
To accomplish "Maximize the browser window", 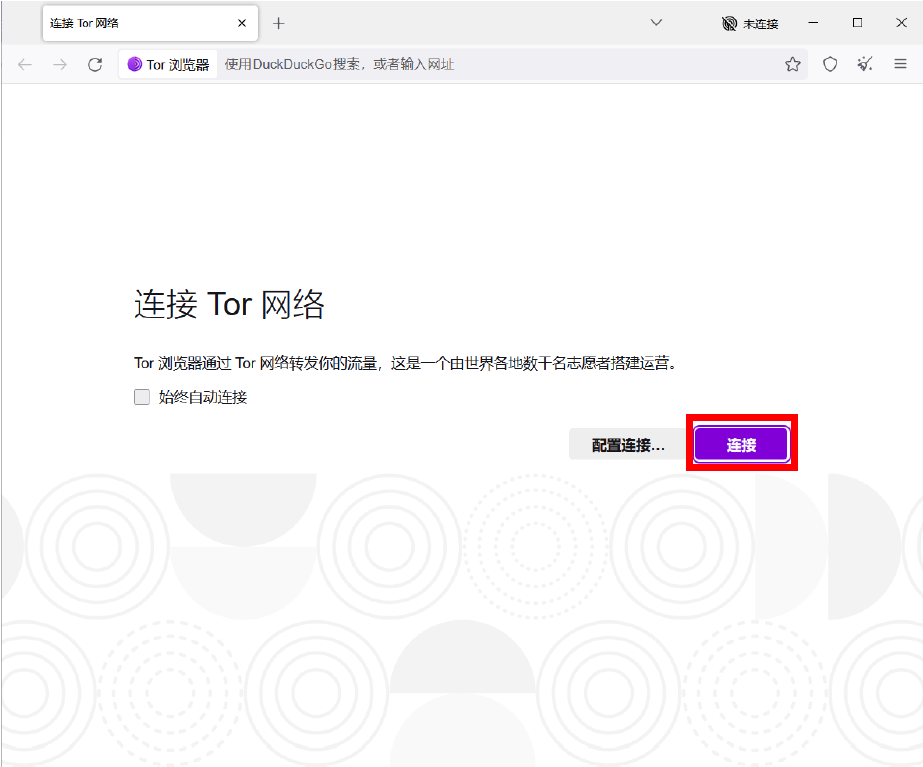I will 858,23.
